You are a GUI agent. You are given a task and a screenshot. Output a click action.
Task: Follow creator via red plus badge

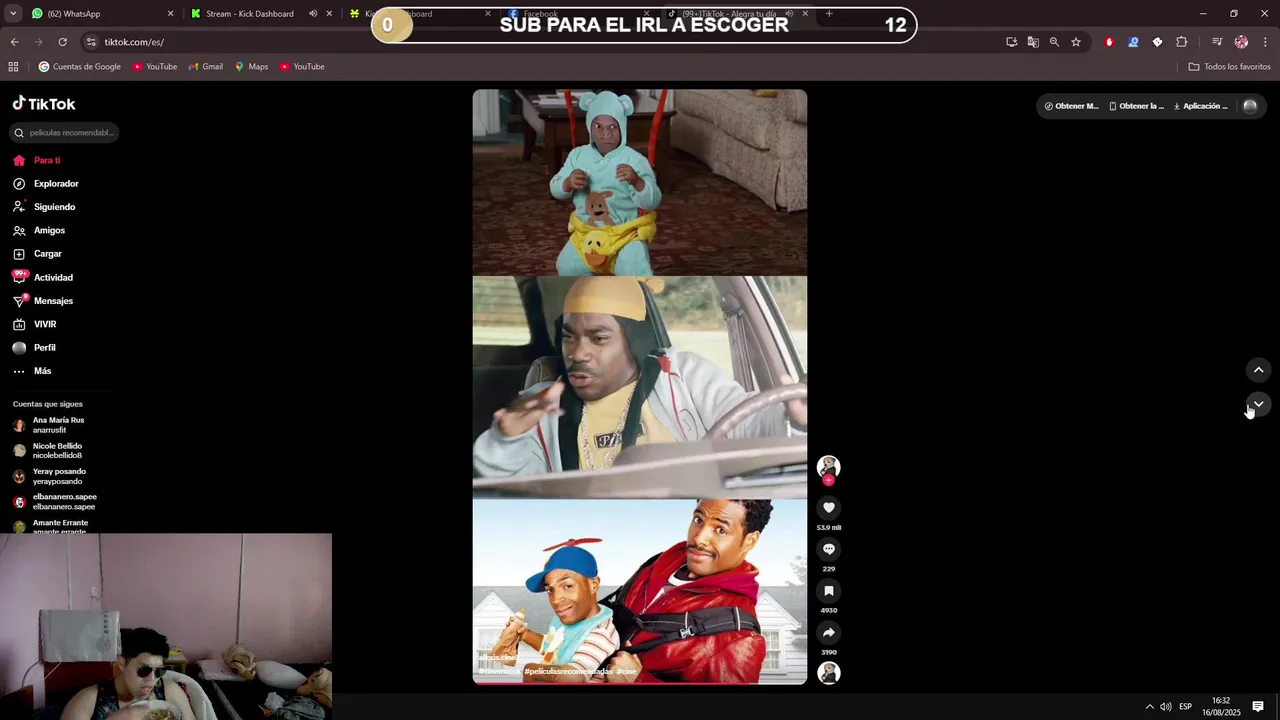pyautogui.click(x=828, y=480)
